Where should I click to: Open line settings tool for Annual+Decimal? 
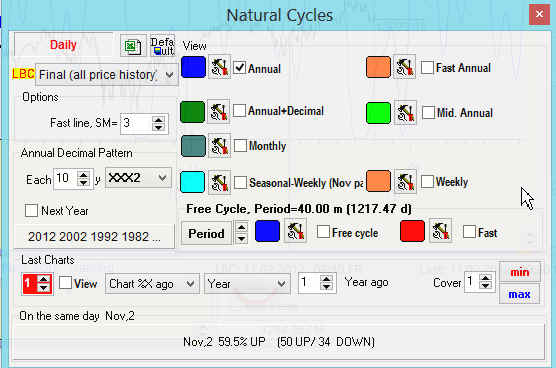[x=218, y=112]
